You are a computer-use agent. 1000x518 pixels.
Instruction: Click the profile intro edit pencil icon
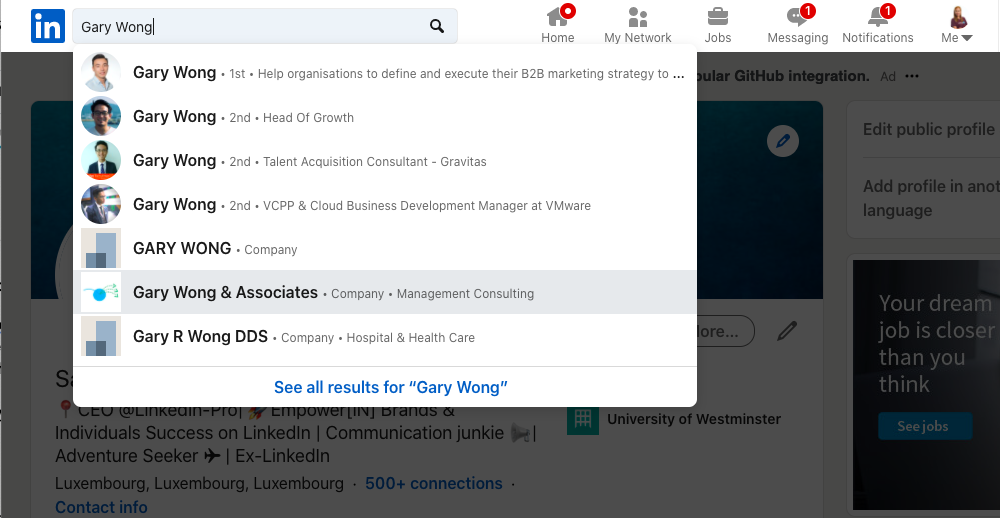pyautogui.click(x=787, y=331)
